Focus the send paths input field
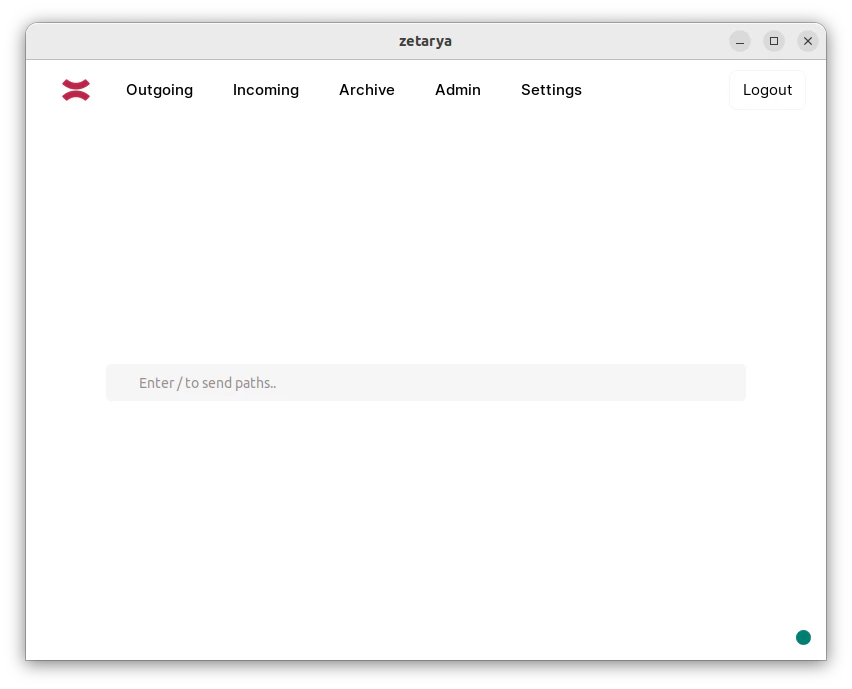The width and height of the screenshot is (852, 689). [425, 383]
